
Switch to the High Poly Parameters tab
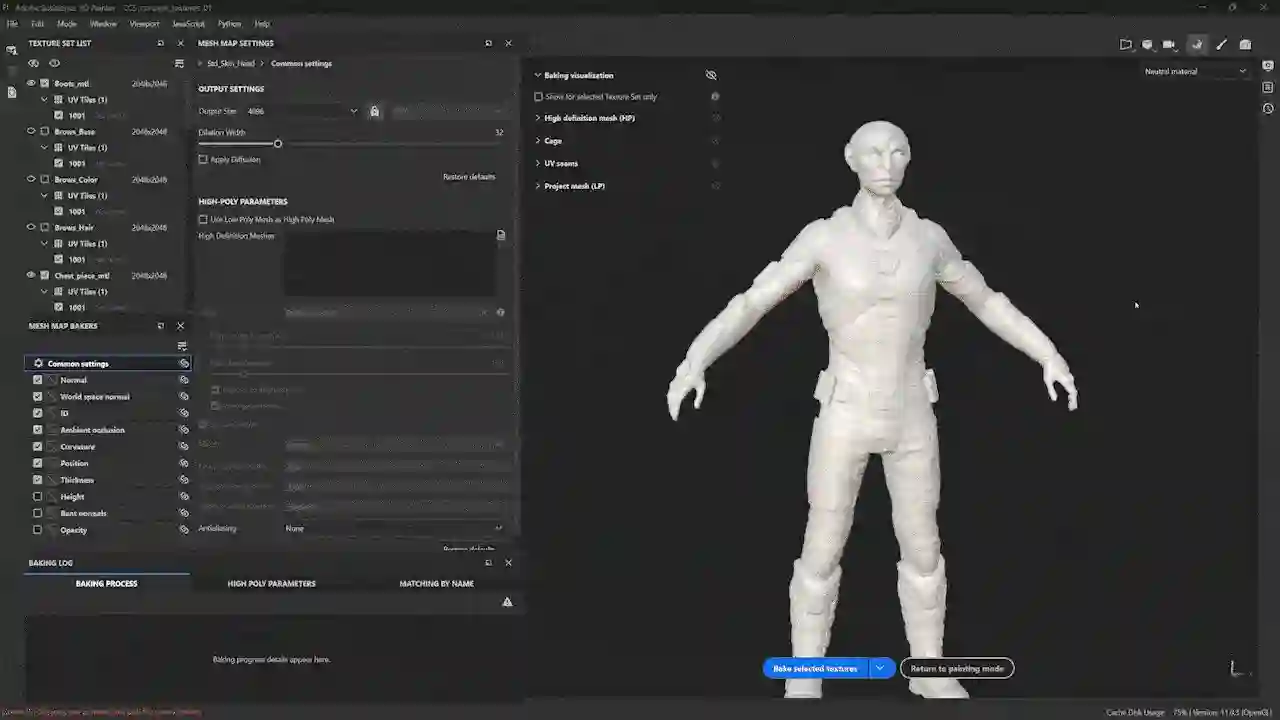pyautogui.click(x=271, y=583)
